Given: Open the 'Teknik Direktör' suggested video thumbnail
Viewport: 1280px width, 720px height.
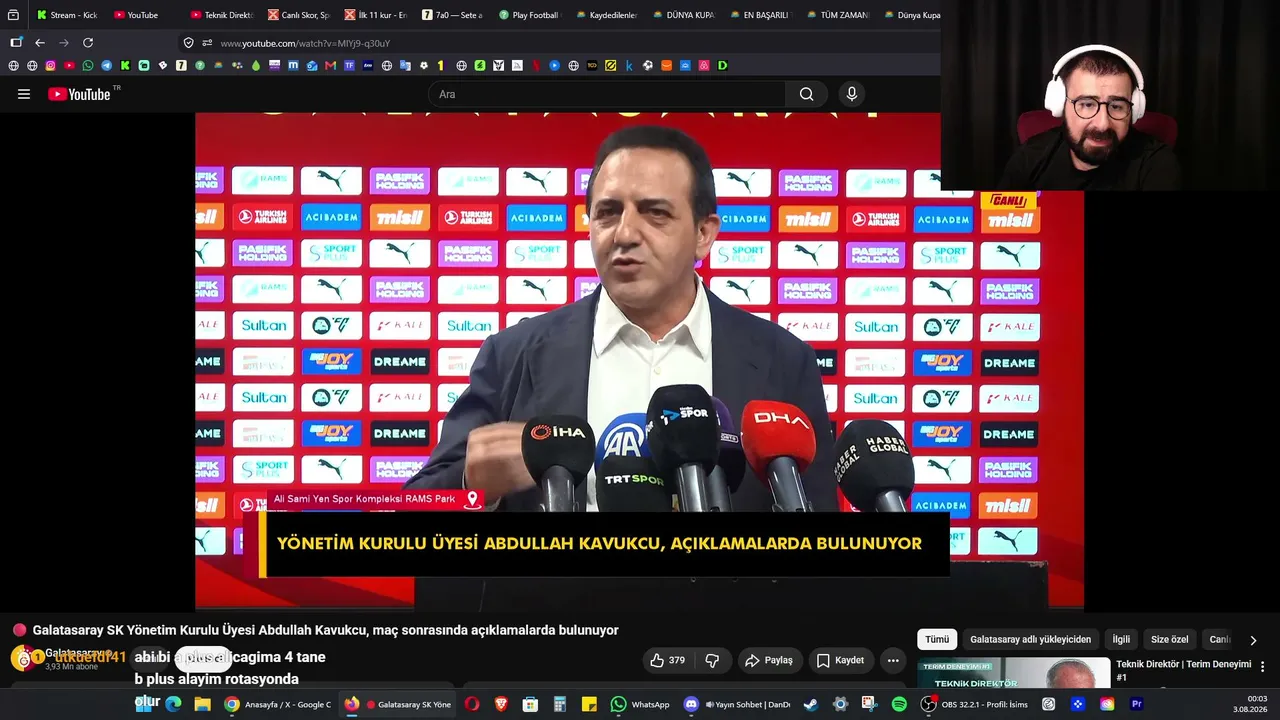Looking at the screenshot, I should pos(1014,674).
